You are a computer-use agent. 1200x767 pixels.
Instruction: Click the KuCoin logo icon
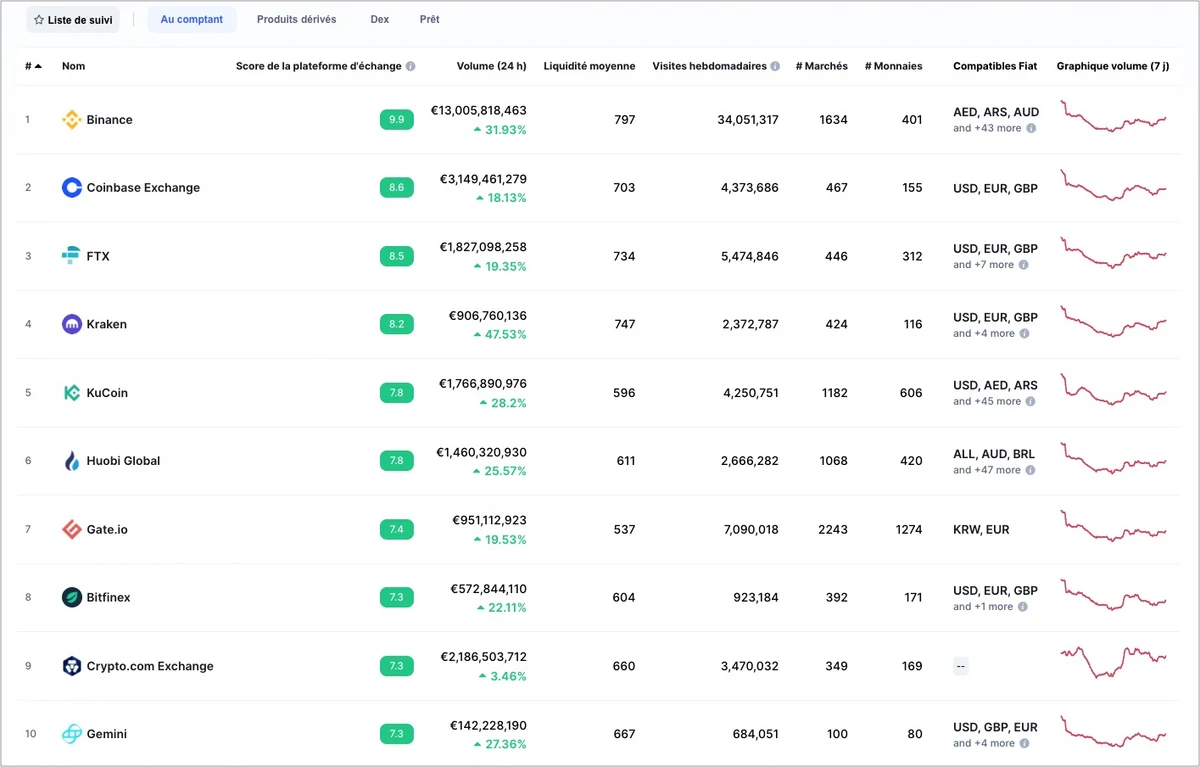(x=71, y=393)
